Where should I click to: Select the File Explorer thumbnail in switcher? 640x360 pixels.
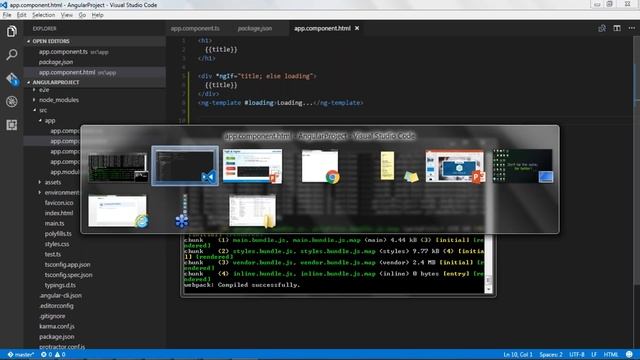(x=253, y=211)
